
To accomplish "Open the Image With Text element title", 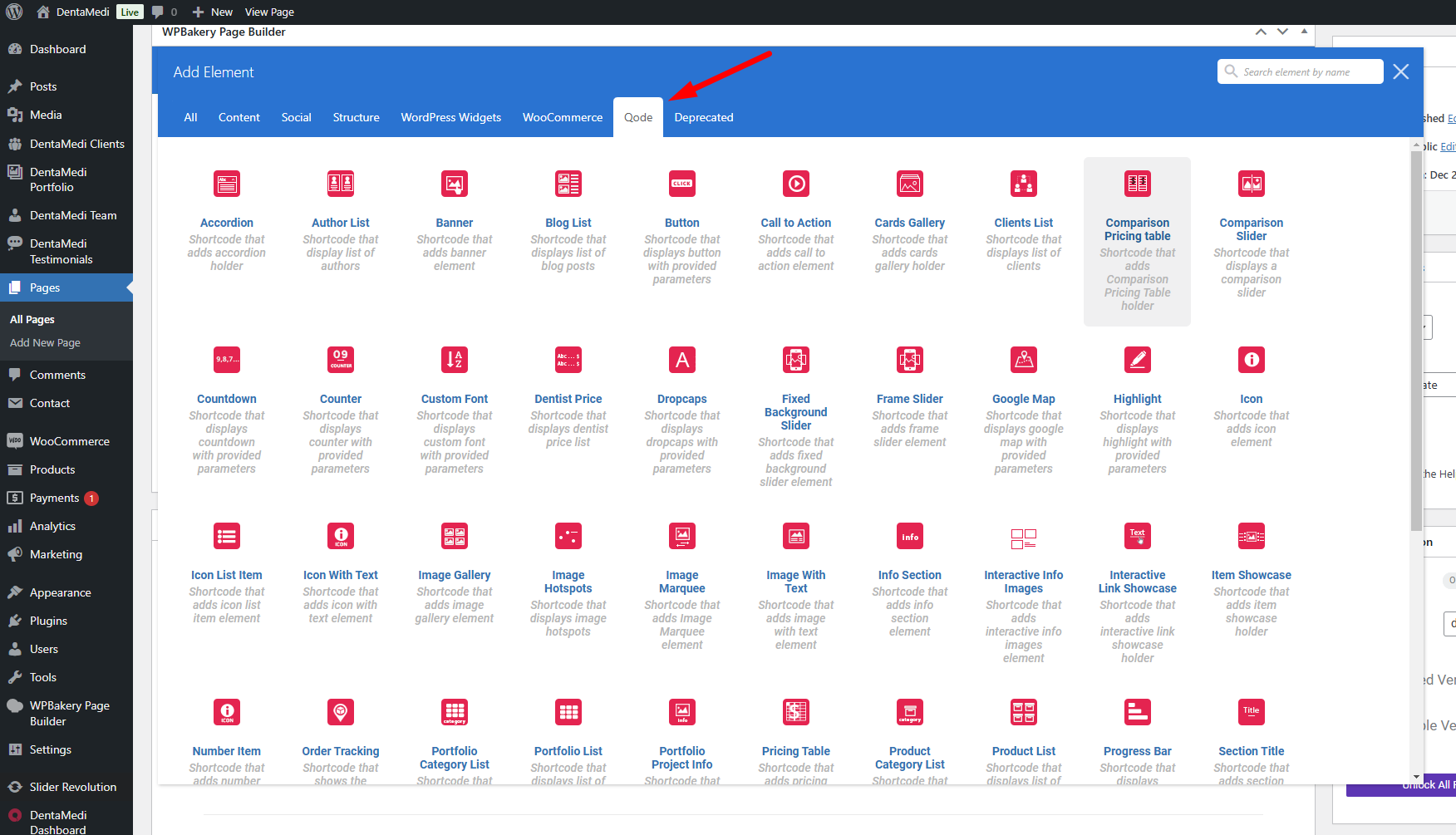I will 796,582.
